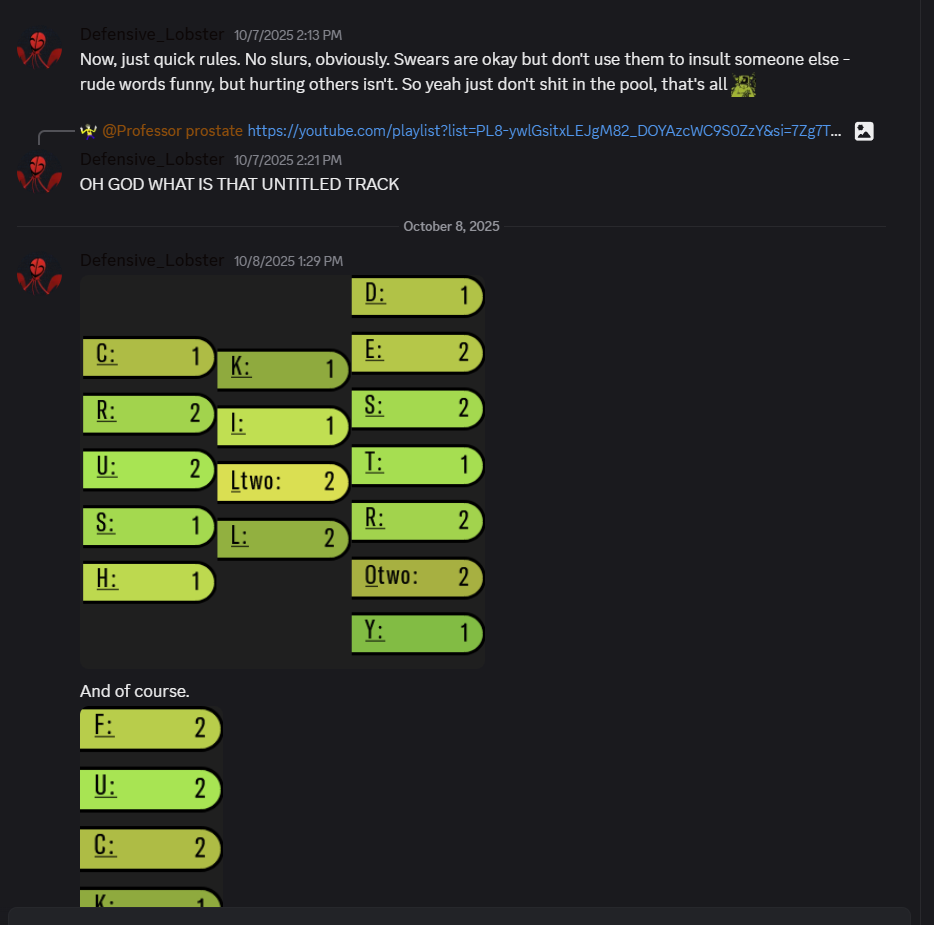The height and width of the screenshot is (925, 934).
Task: Click the 10/7/2025 2:13 PM timestamp
Action: coord(288,36)
